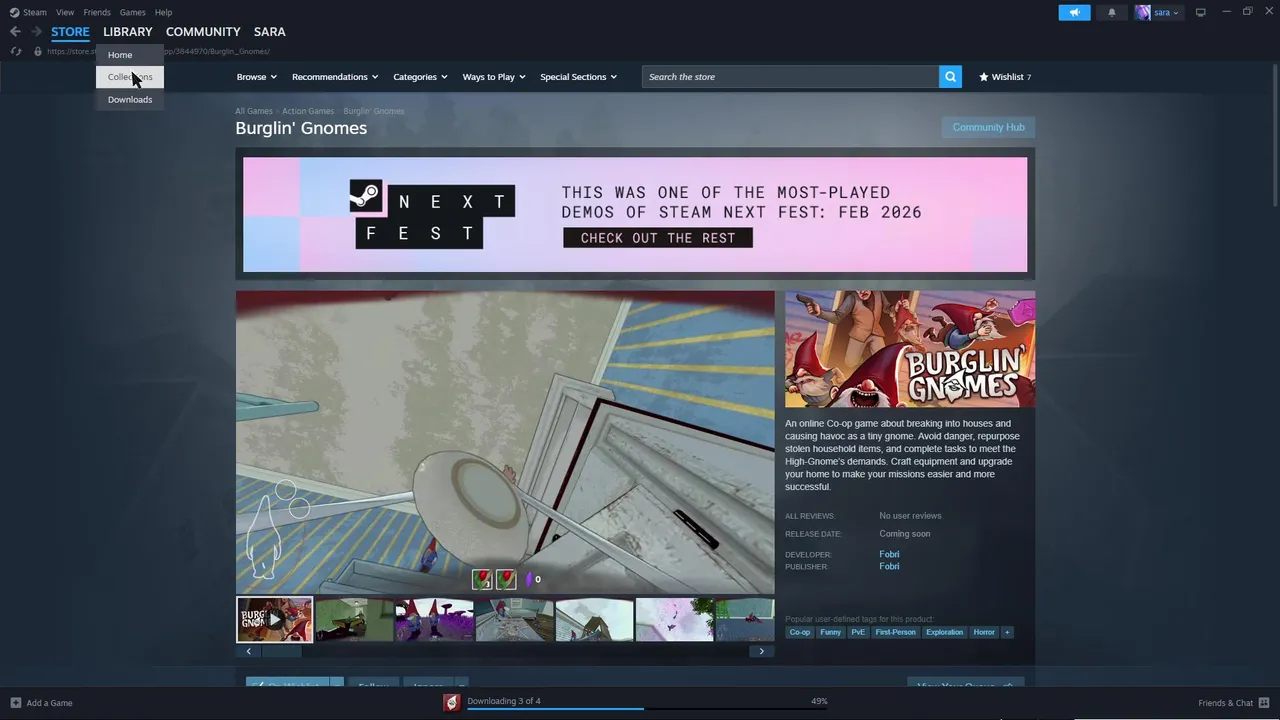Viewport: 1280px width, 720px height.
Task: Click the announcements megaphone icon
Action: (x=1074, y=12)
